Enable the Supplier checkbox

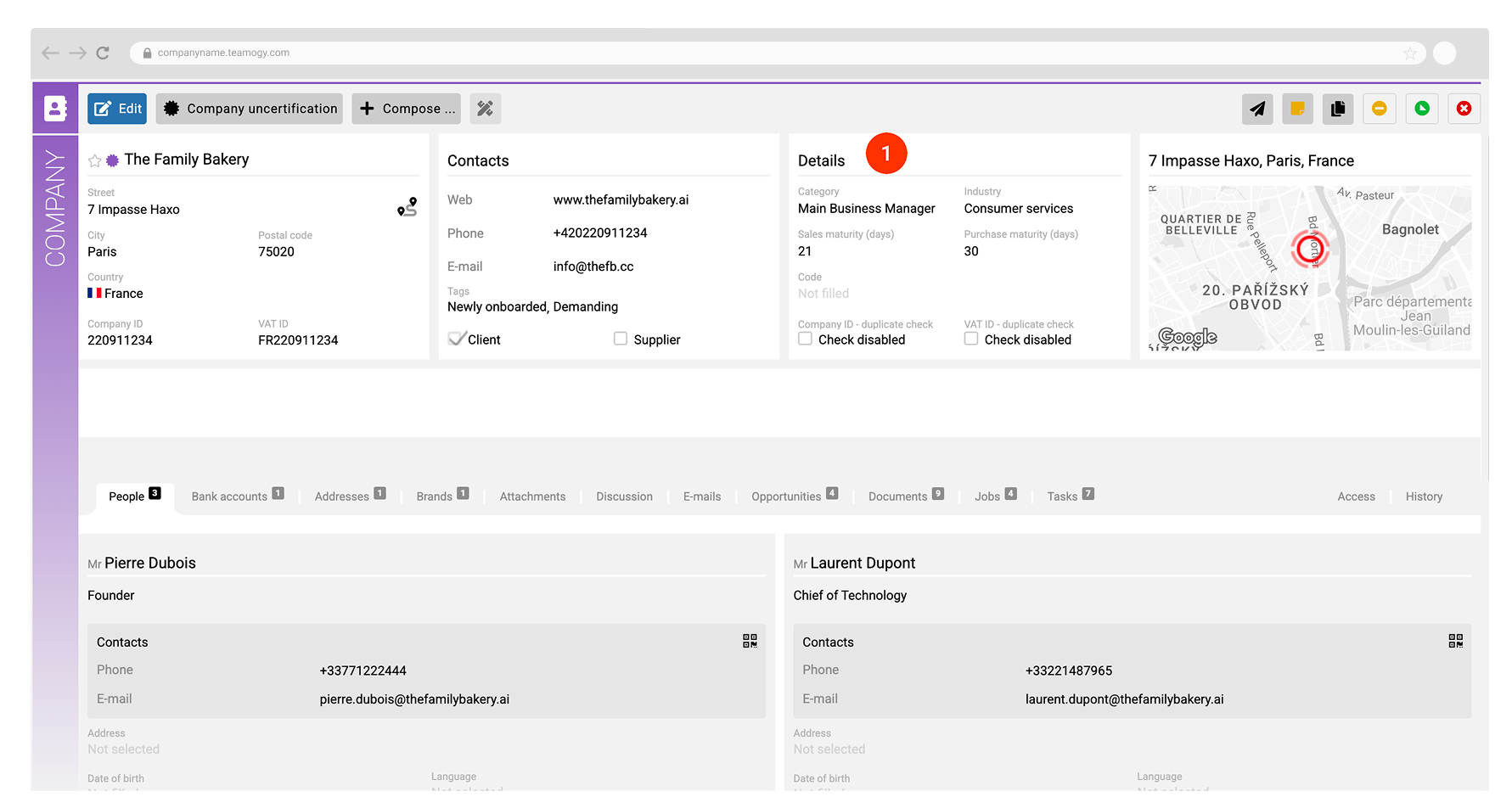[621, 339]
